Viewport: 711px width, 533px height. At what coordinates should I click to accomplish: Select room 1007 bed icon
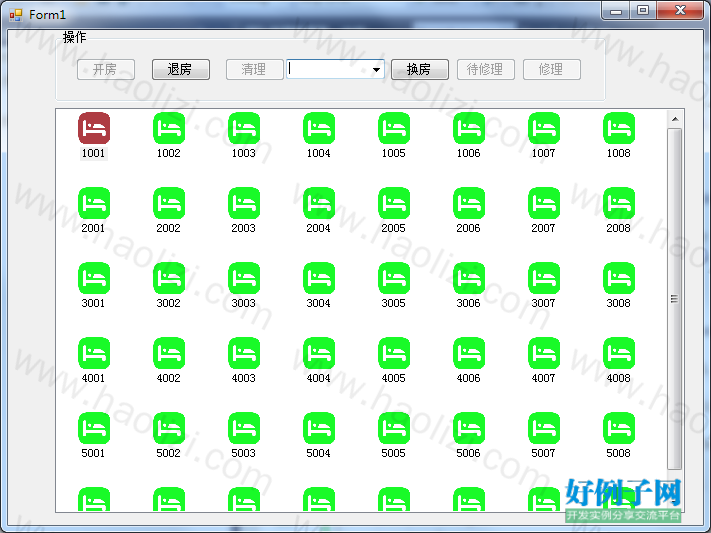tap(544, 128)
